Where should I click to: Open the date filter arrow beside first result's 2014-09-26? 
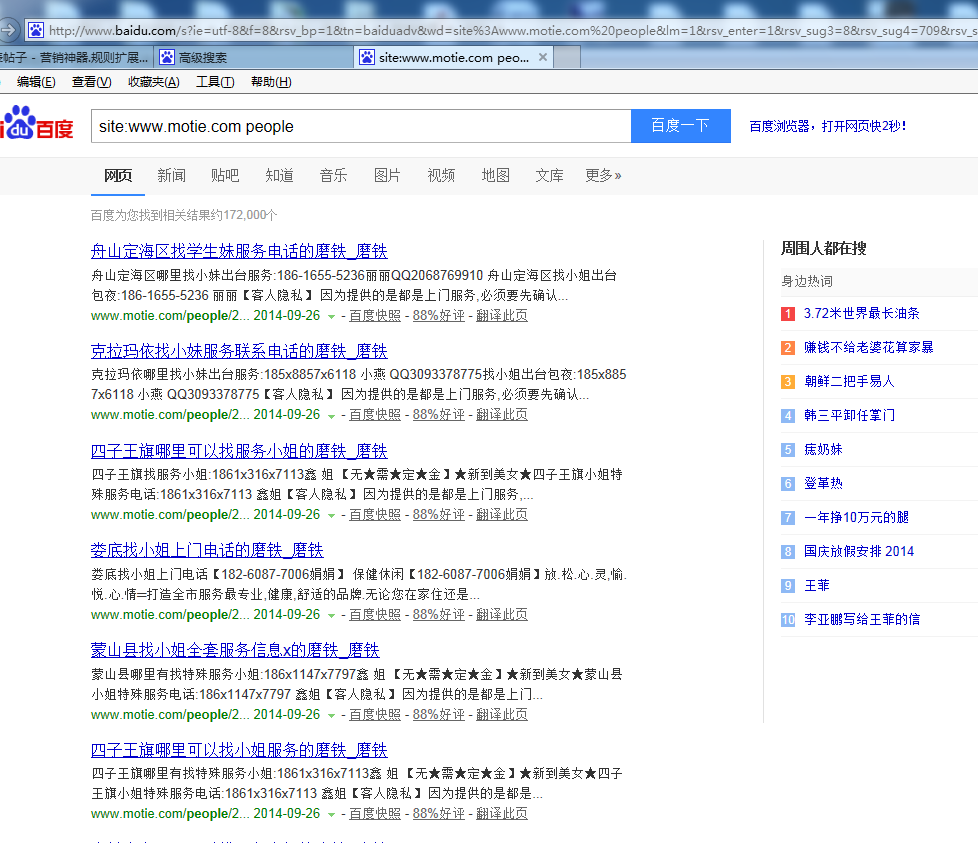(x=331, y=316)
